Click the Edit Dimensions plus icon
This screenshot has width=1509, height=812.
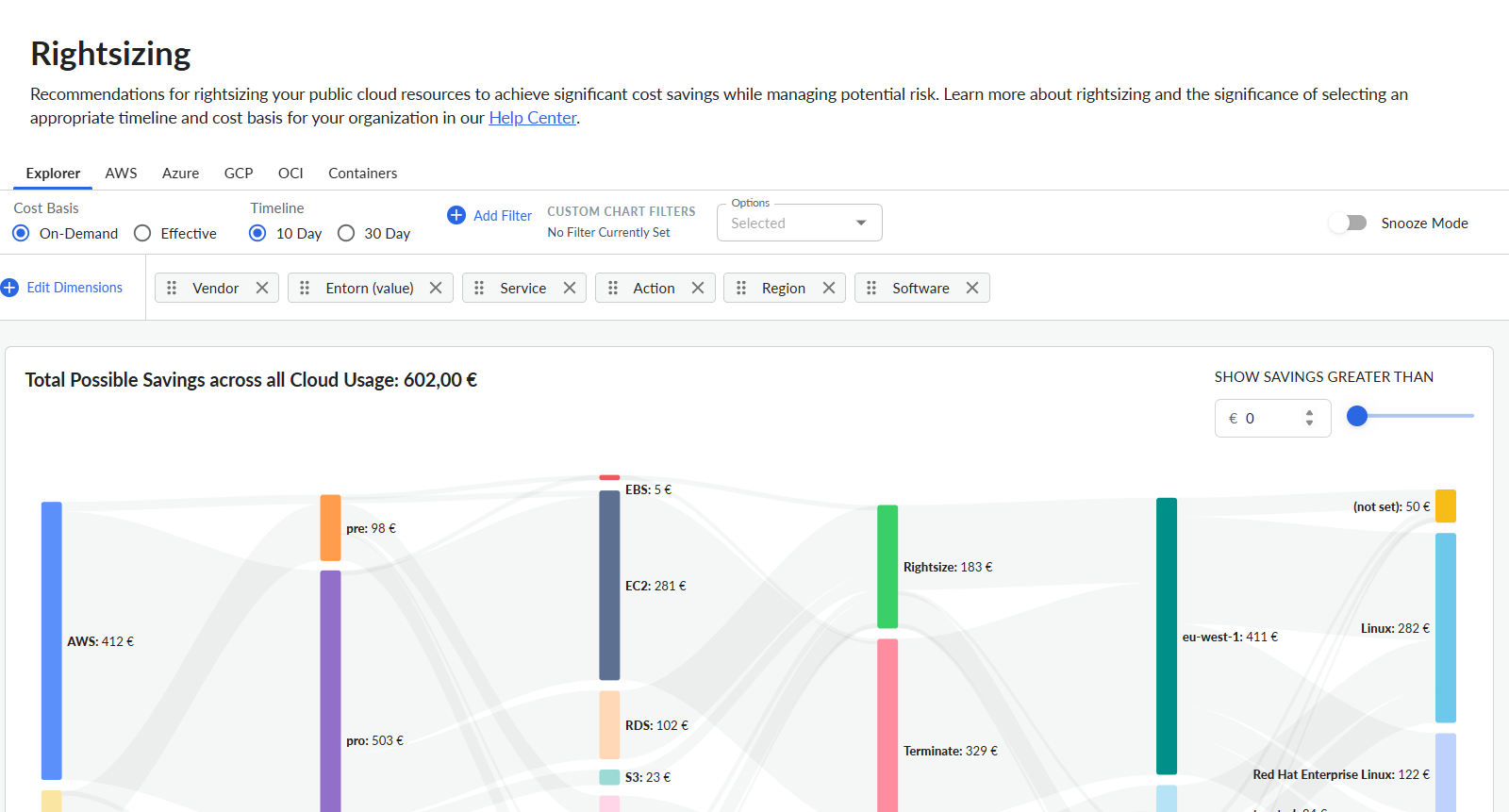click(9, 288)
